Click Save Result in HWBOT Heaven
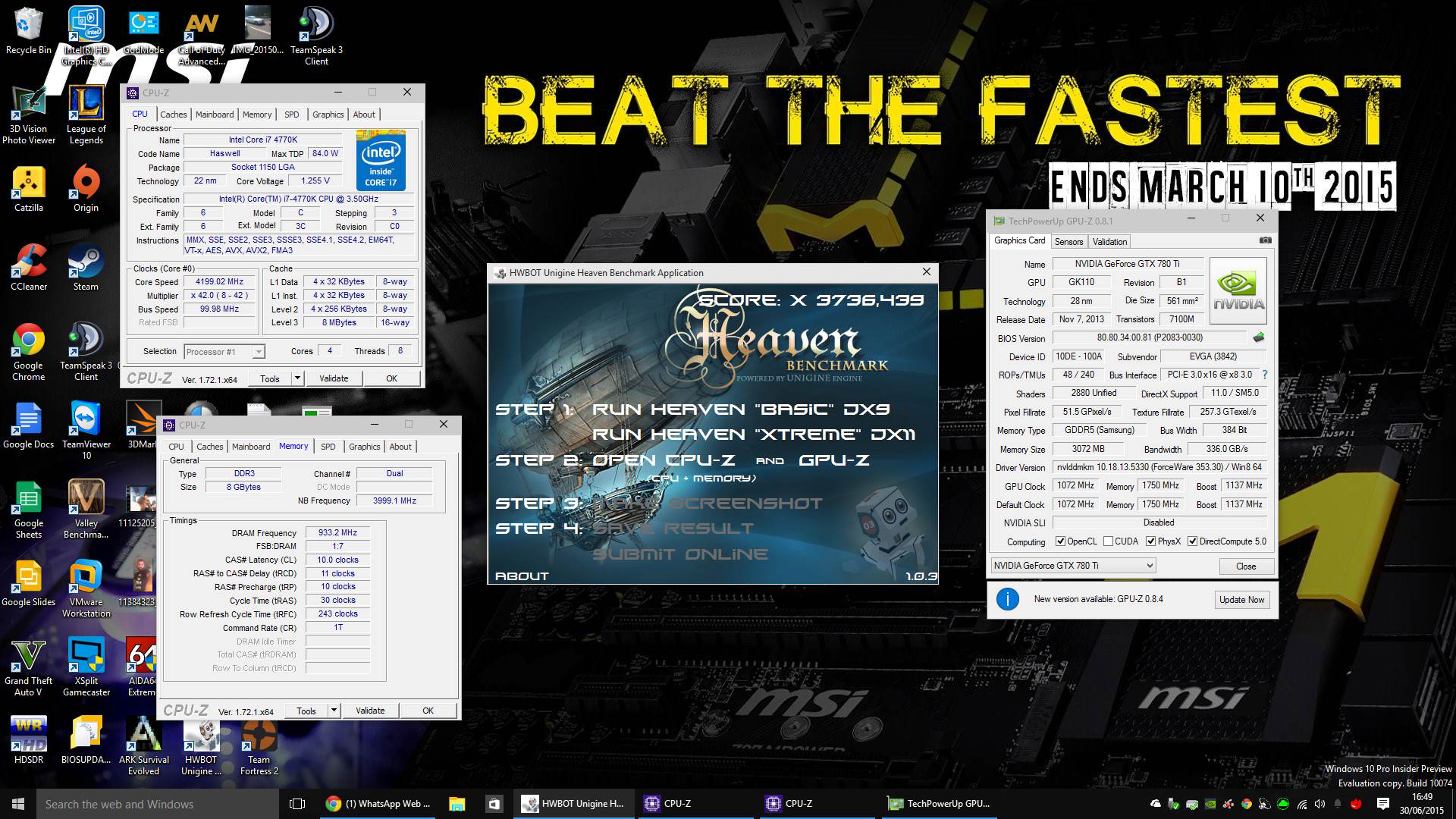 [x=673, y=529]
